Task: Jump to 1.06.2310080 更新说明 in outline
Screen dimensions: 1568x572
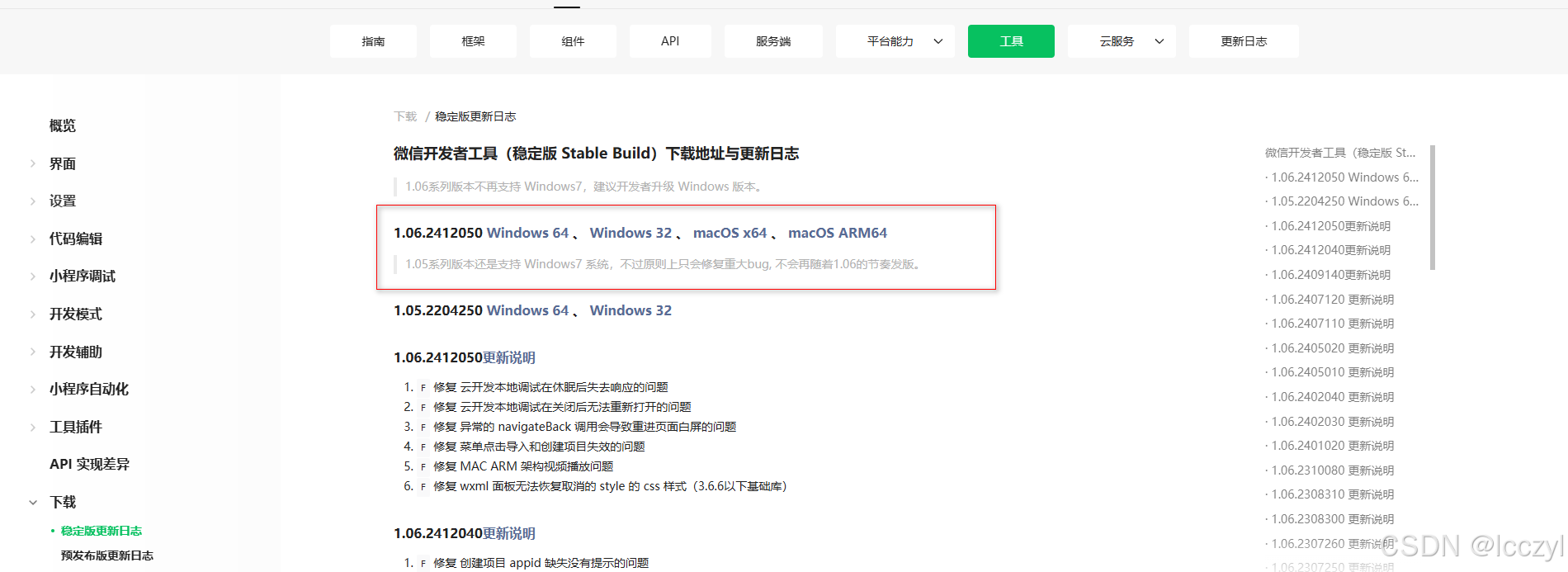Action: coord(1333,470)
